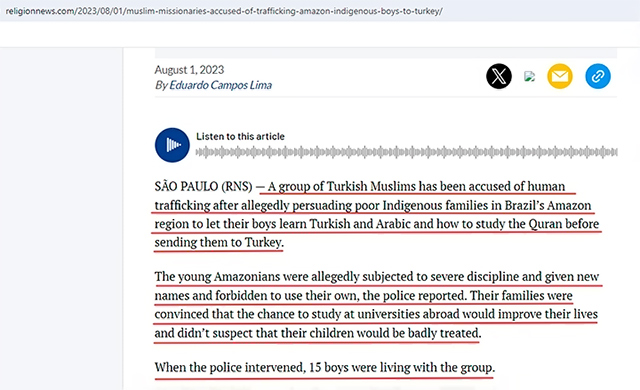Click the broken image share icon
The width and height of the screenshot is (640, 390).
pyautogui.click(x=529, y=76)
